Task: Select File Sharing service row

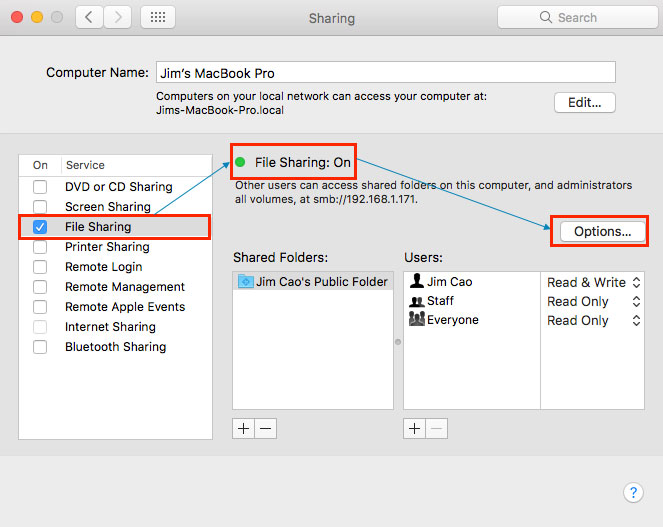Action: pyautogui.click(x=115, y=227)
